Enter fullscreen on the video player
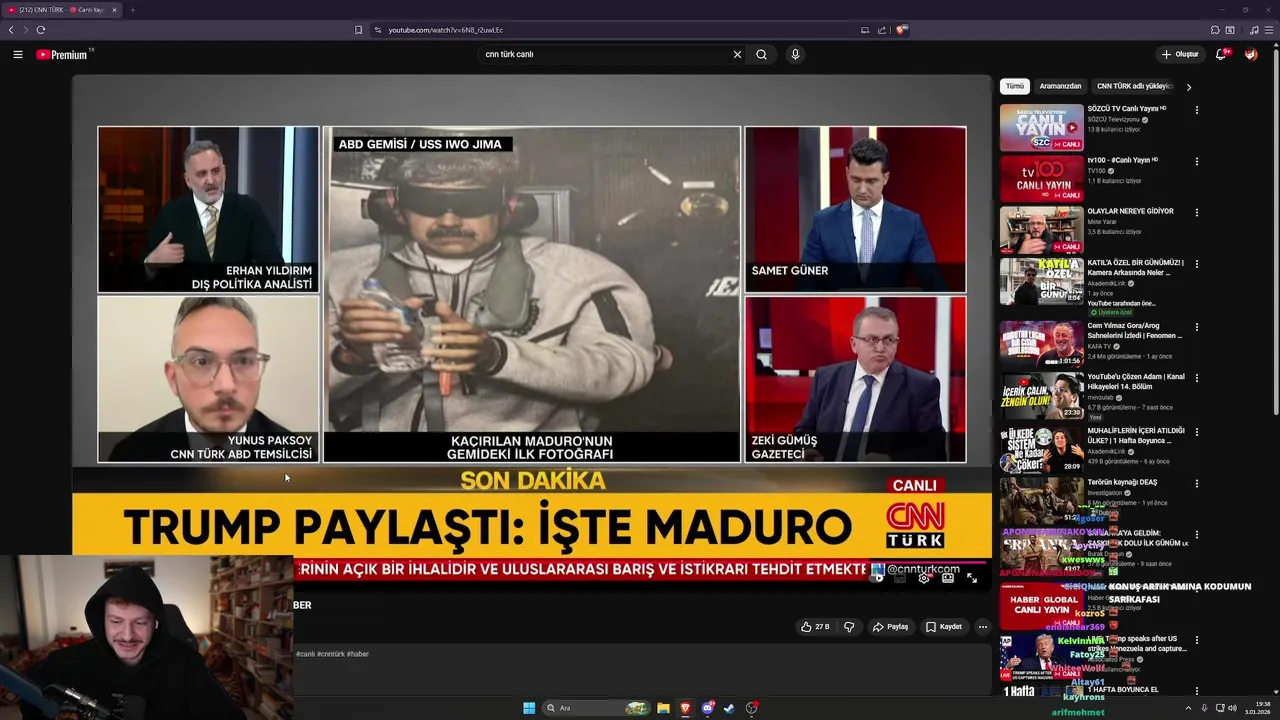1280x720 pixels. [x=972, y=578]
